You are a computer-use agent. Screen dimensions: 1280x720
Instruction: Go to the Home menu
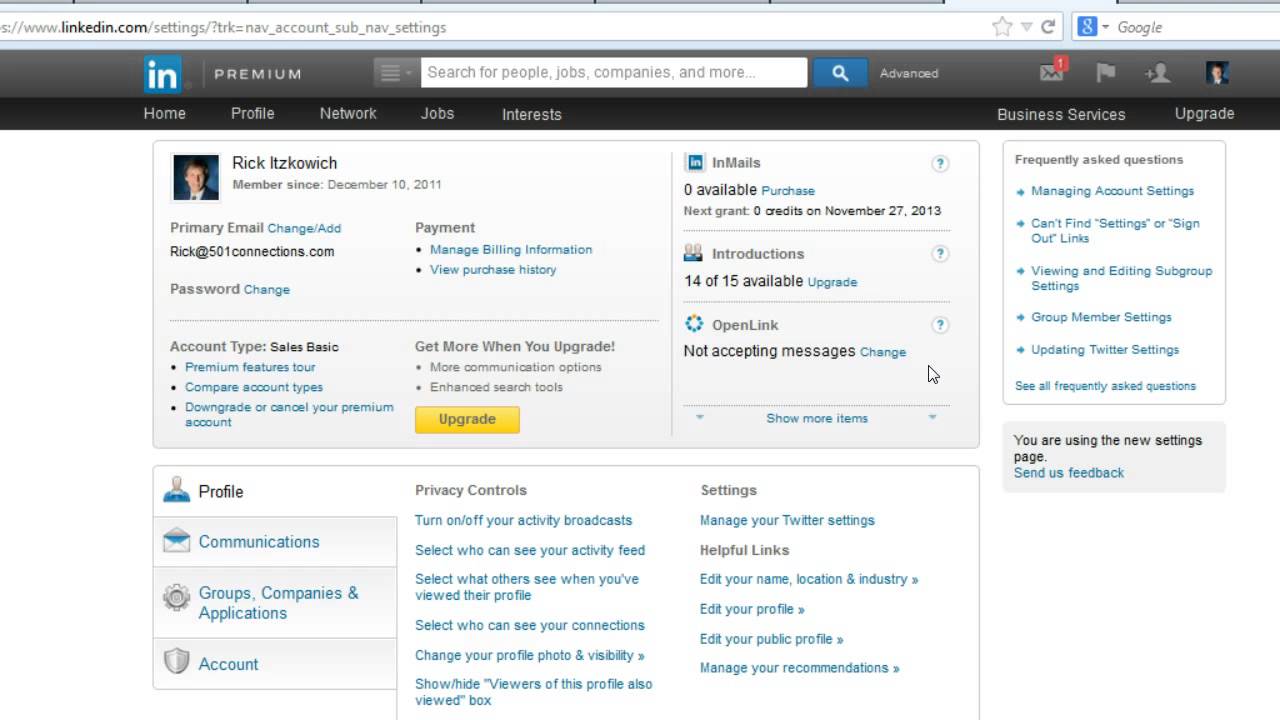(x=165, y=114)
